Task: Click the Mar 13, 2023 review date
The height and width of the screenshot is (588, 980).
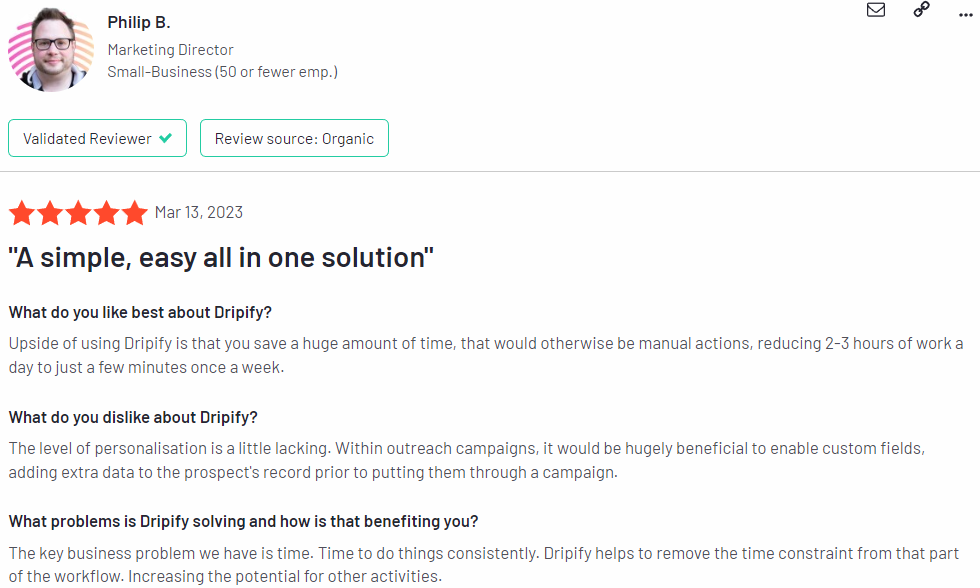Action: point(199,212)
